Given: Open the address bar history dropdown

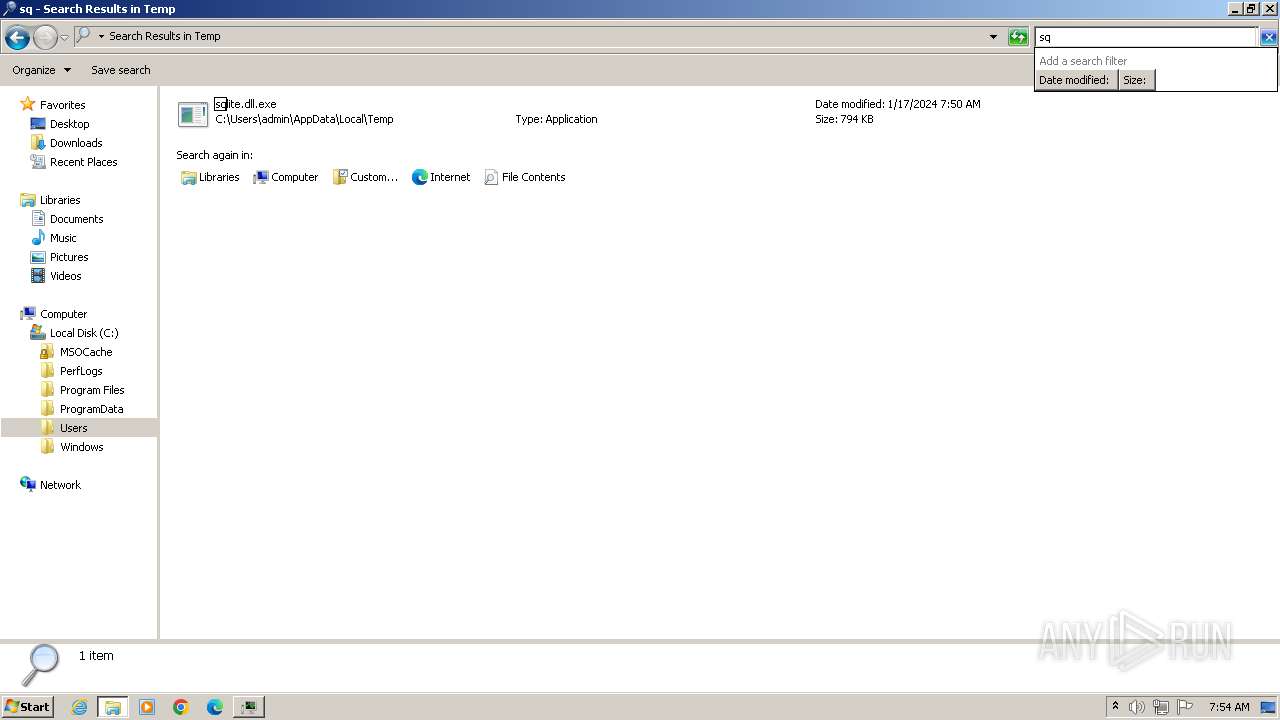Looking at the screenshot, I should 993,37.
